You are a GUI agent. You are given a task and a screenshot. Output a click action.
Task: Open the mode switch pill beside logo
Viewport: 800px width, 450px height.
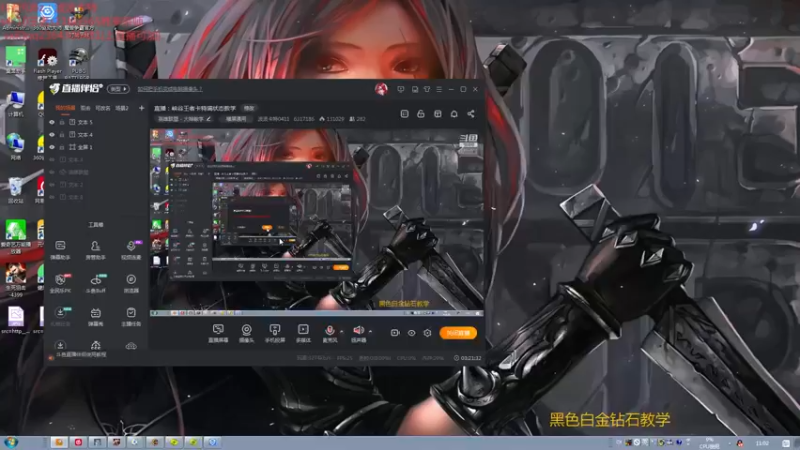118,89
